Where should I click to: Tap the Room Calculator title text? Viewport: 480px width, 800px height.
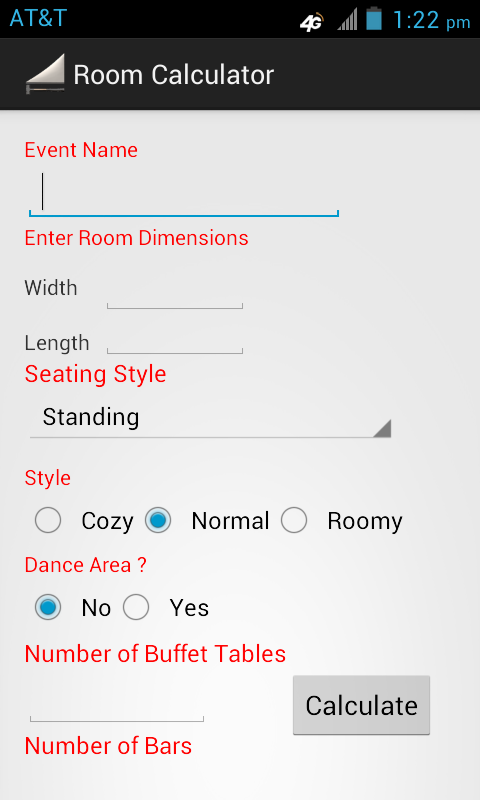point(173,75)
